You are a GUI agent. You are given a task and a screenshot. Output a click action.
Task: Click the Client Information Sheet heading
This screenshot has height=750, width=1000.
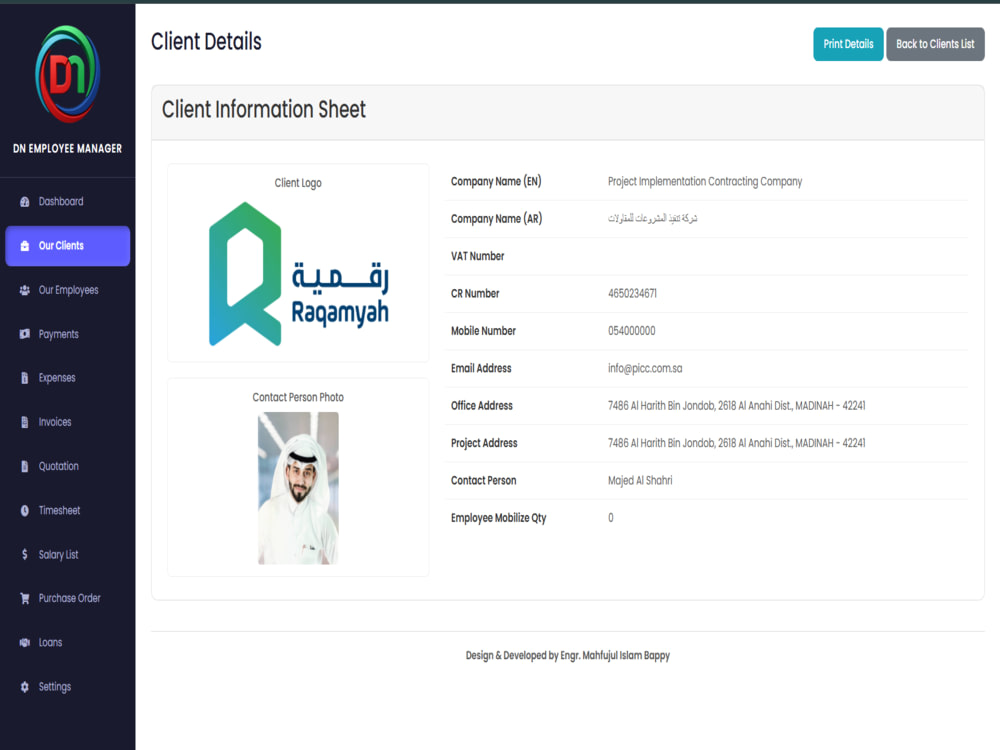(x=263, y=110)
